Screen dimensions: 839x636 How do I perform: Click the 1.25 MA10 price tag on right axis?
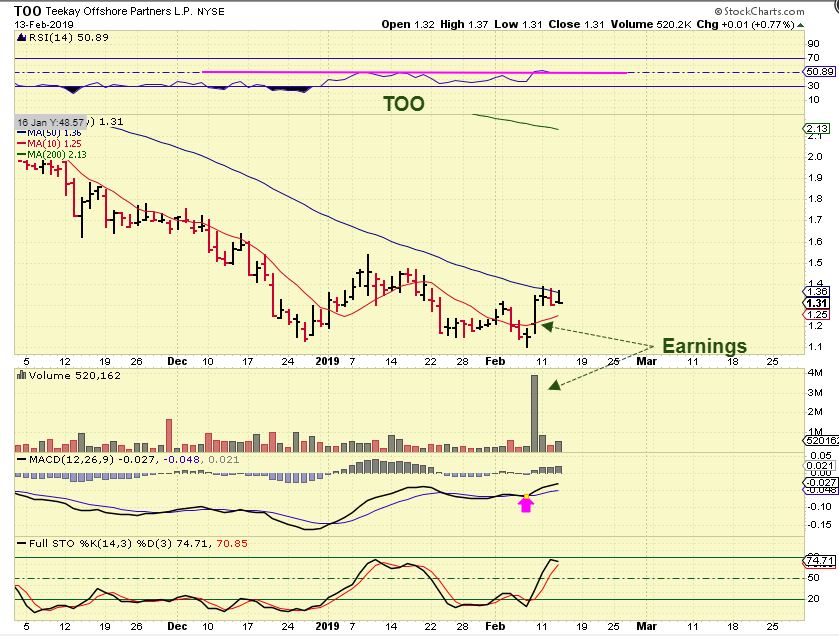point(817,315)
